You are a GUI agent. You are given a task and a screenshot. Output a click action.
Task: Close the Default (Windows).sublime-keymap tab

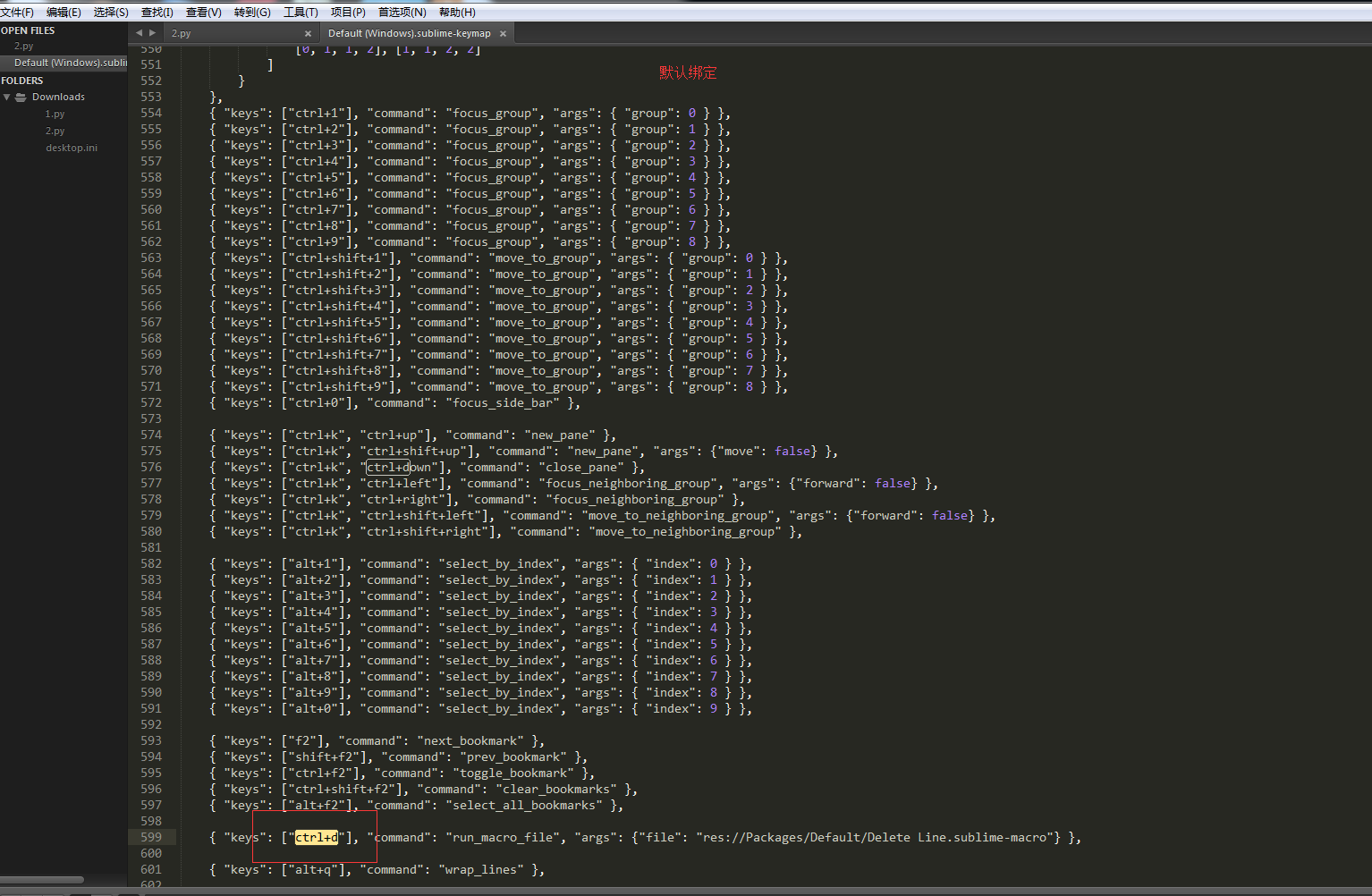click(x=503, y=34)
